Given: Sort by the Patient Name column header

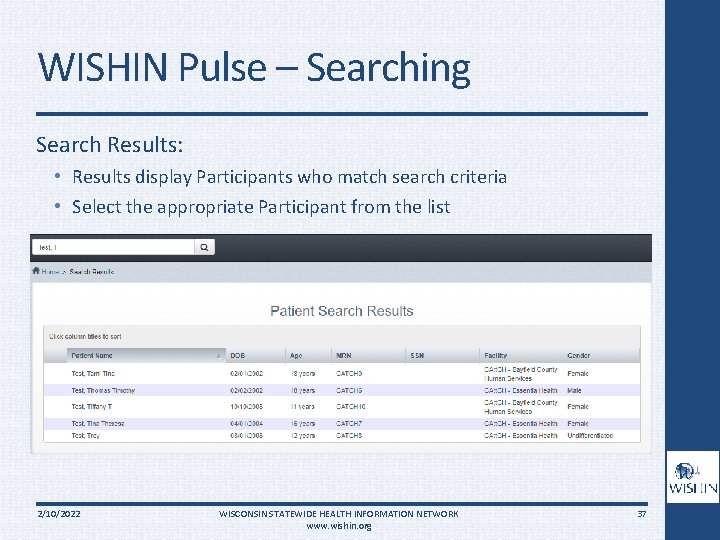Looking at the screenshot, I should (146, 355).
